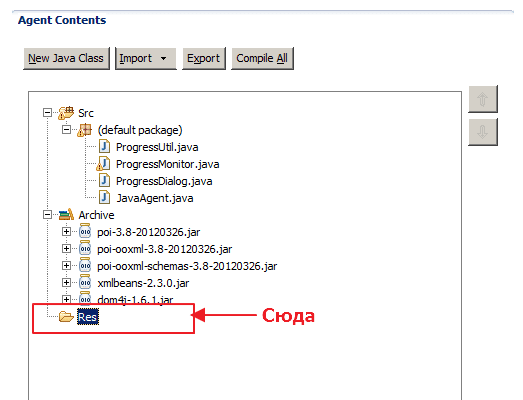Click the move up arrow button

click(483, 99)
